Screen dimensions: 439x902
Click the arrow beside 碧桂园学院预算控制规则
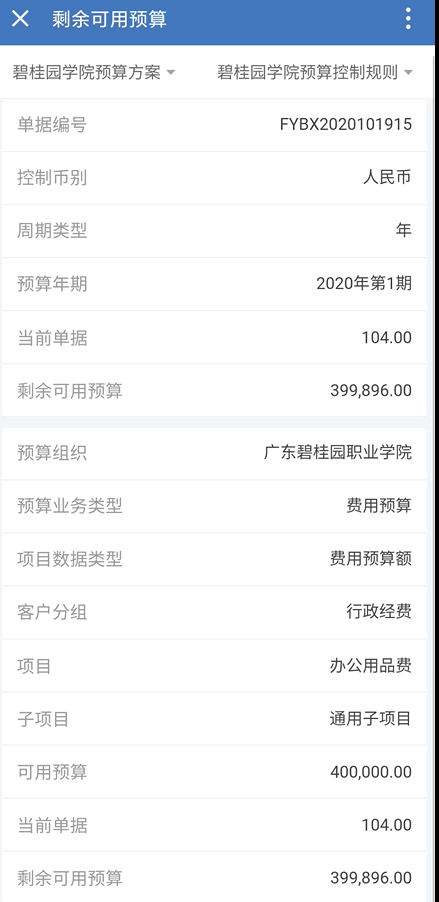click(408, 73)
